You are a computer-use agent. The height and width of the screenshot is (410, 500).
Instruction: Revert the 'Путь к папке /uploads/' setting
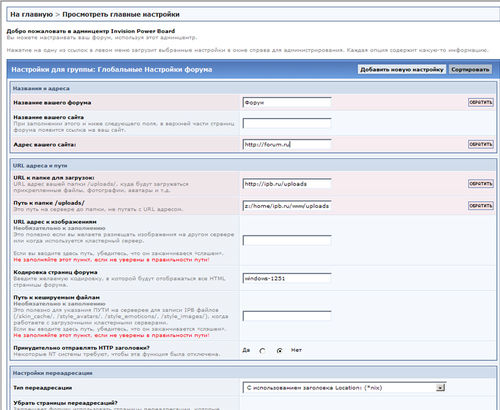[x=481, y=206]
